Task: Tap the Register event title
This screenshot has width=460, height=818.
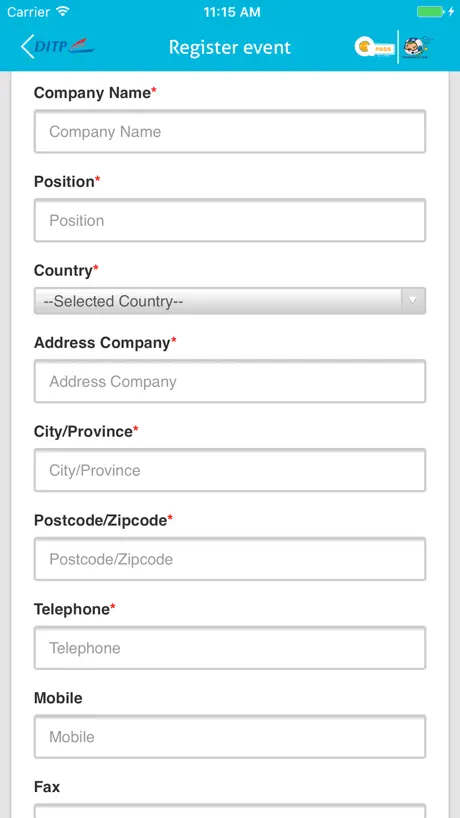Action: pyautogui.click(x=229, y=47)
